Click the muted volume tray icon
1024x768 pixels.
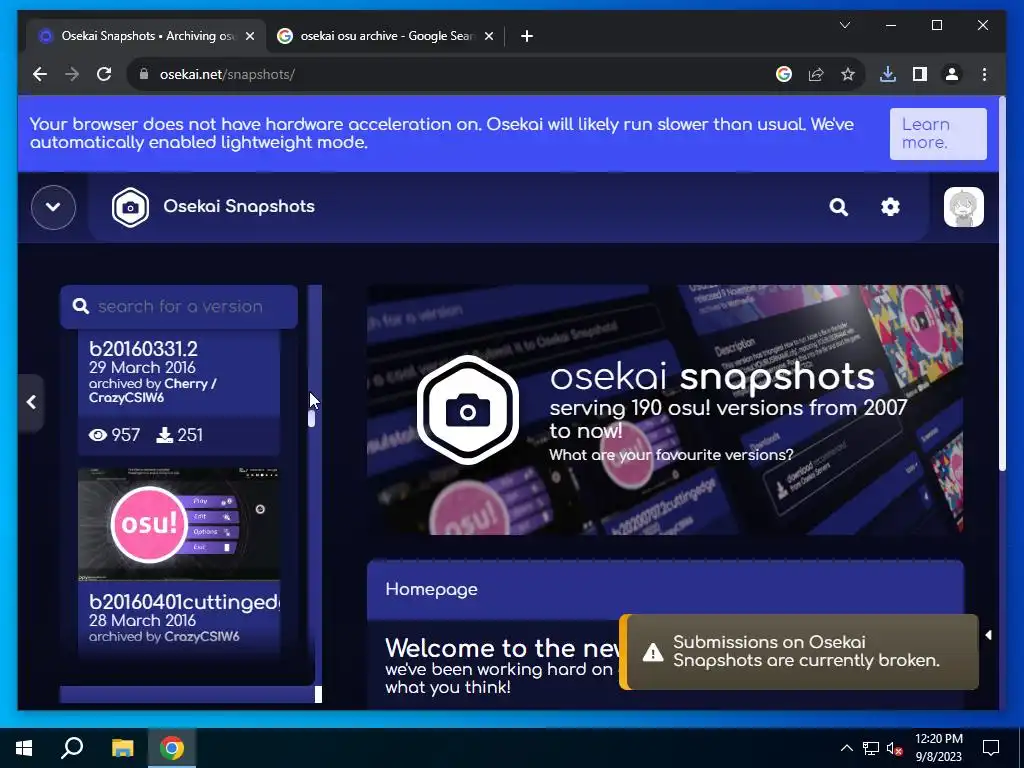(894, 748)
